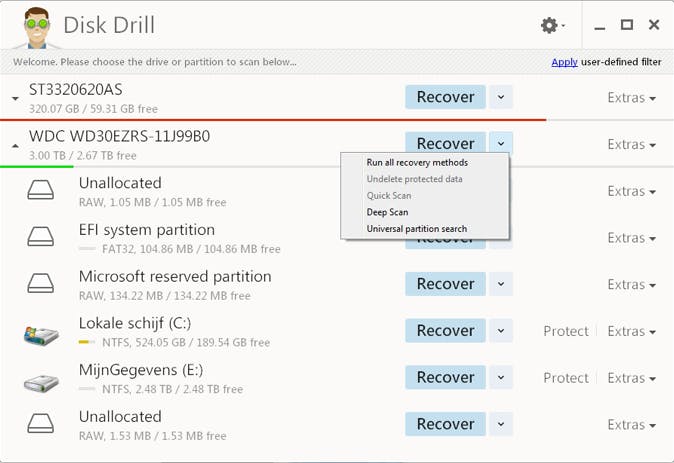Screen dimensions: 674x463
Task: Open Extras menu for MijnGegevens (E:)
Action: point(631,378)
